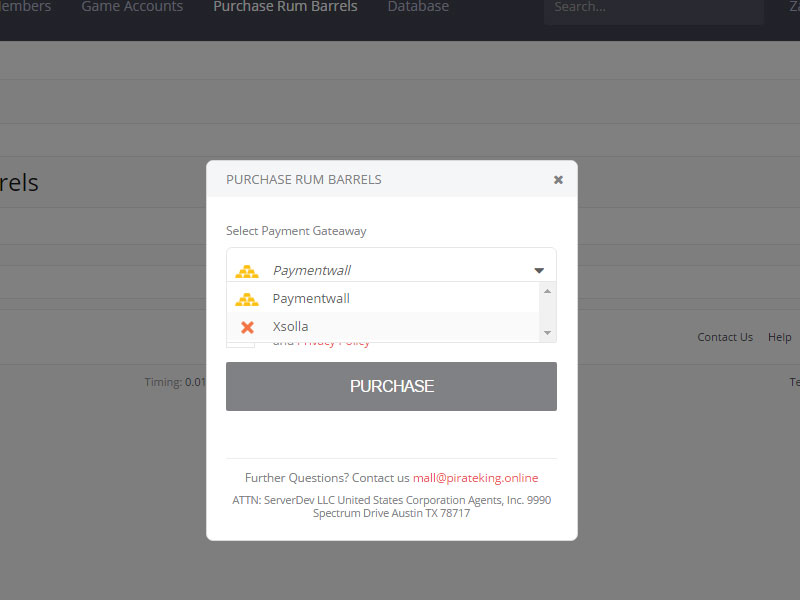Open the Privacy Policy link
The image size is (800, 600).
333,344
